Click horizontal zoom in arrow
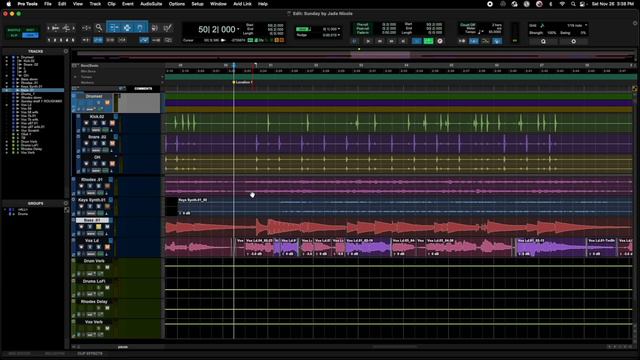Screen dimensions: 640x360 pos(73,28)
